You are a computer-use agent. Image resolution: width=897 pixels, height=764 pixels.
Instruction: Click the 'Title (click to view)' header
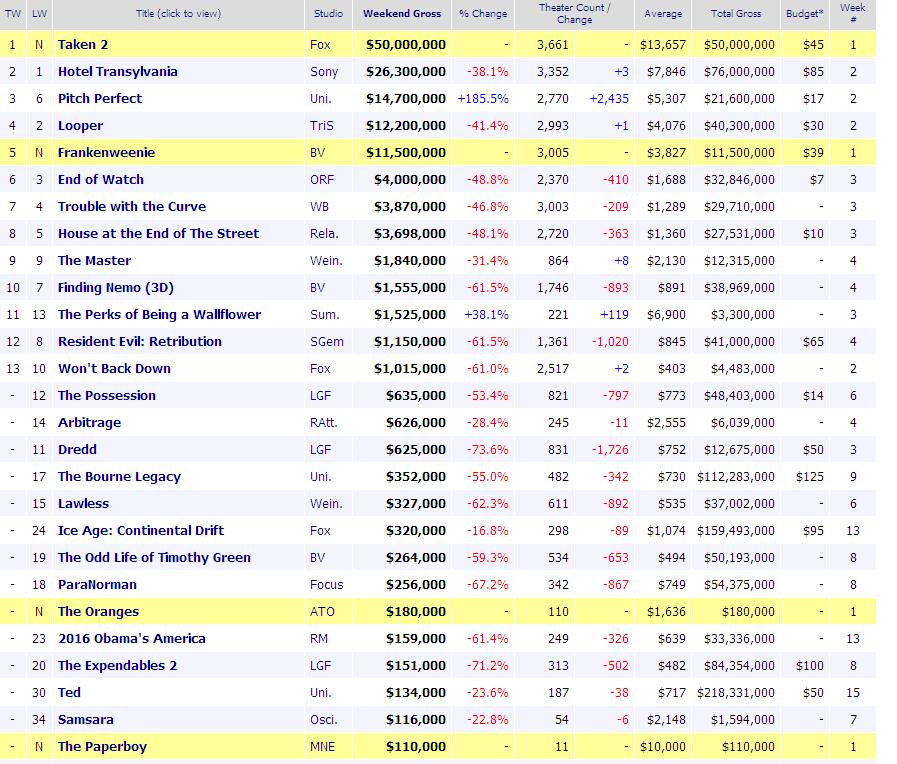178,14
